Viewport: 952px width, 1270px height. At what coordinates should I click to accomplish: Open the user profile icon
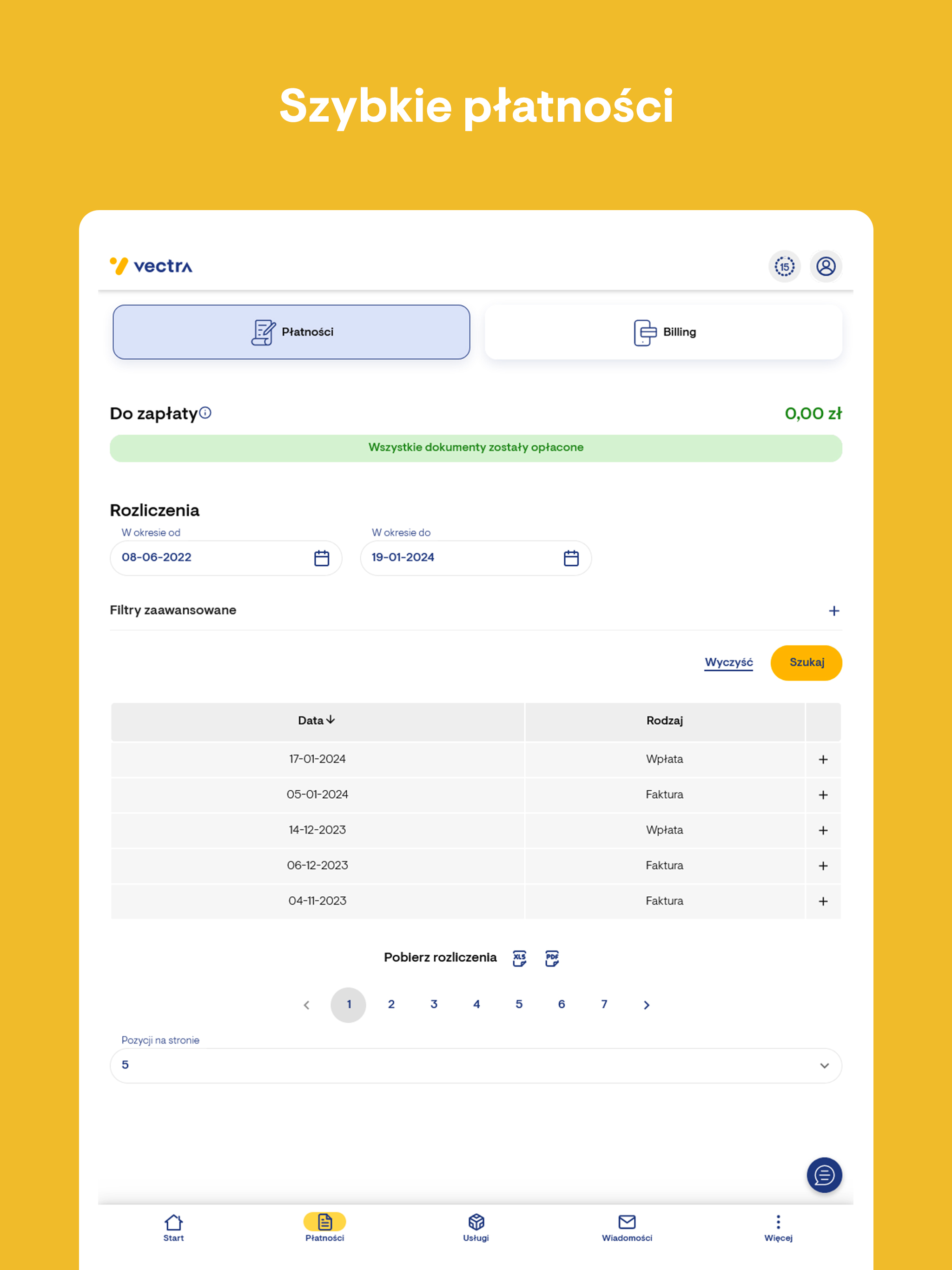tap(826, 266)
